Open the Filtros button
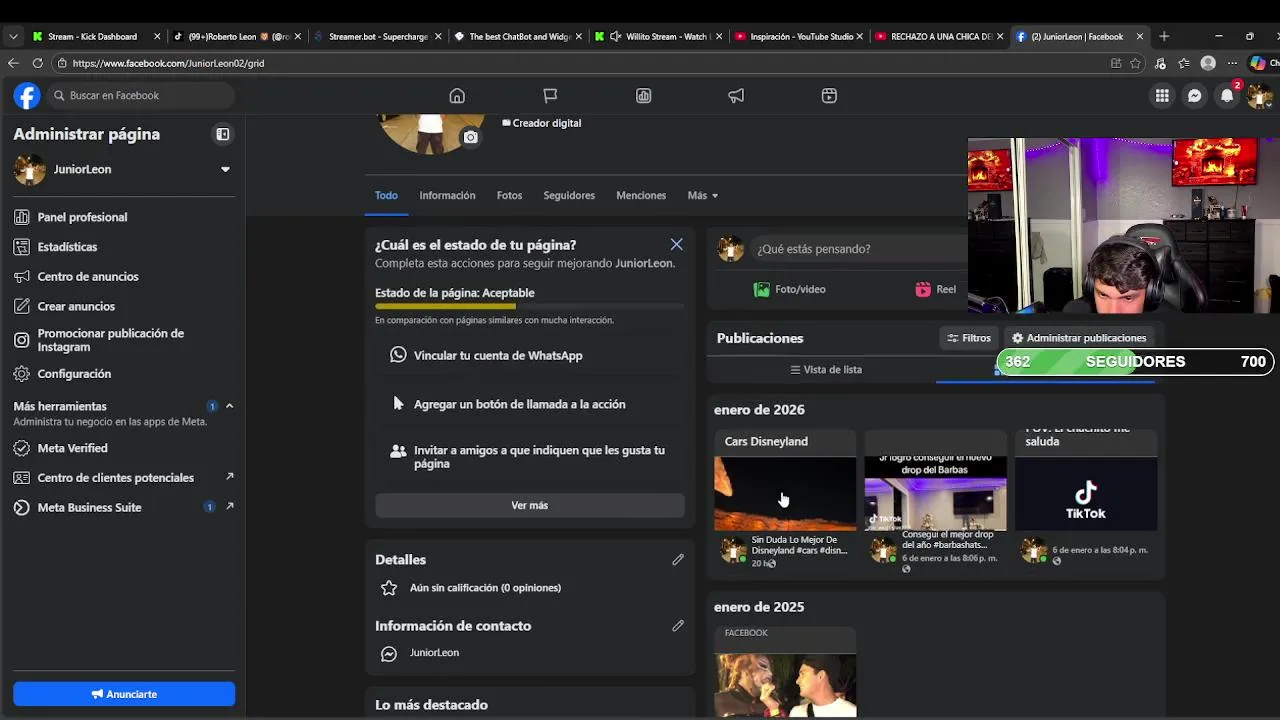The image size is (1280, 720). [x=969, y=338]
